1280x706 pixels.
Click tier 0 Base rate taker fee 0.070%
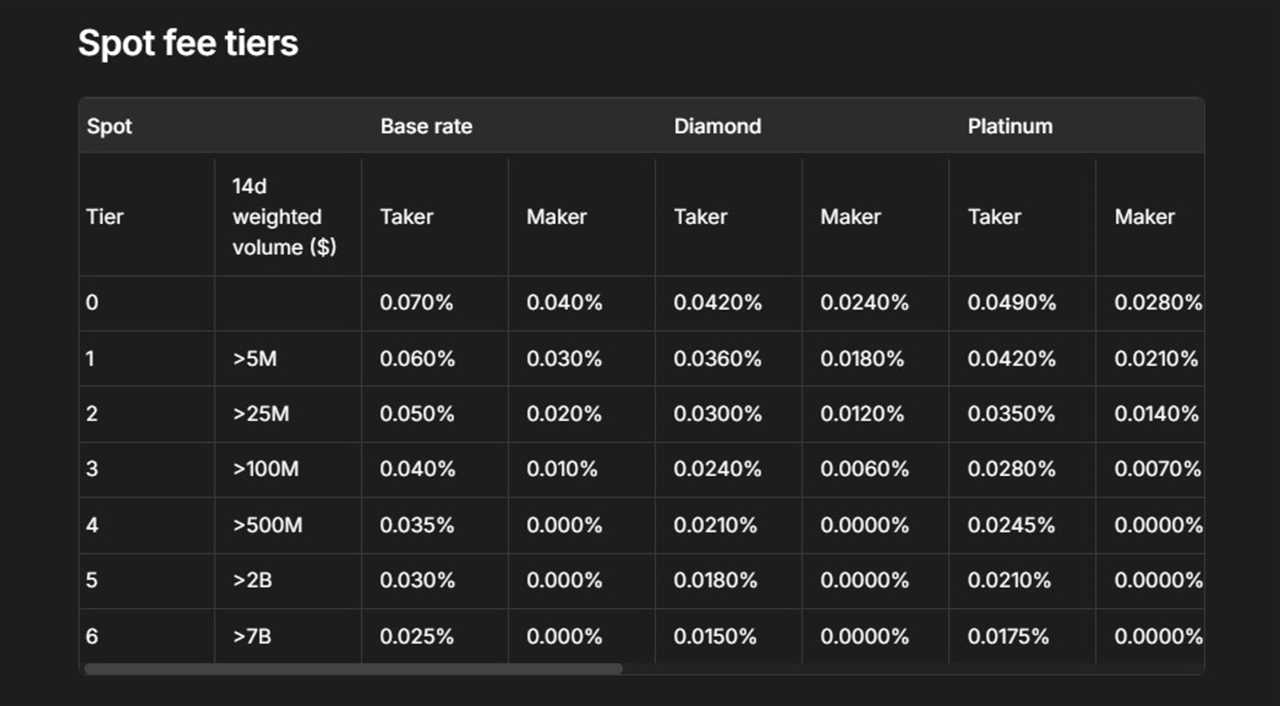pyautogui.click(x=416, y=302)
